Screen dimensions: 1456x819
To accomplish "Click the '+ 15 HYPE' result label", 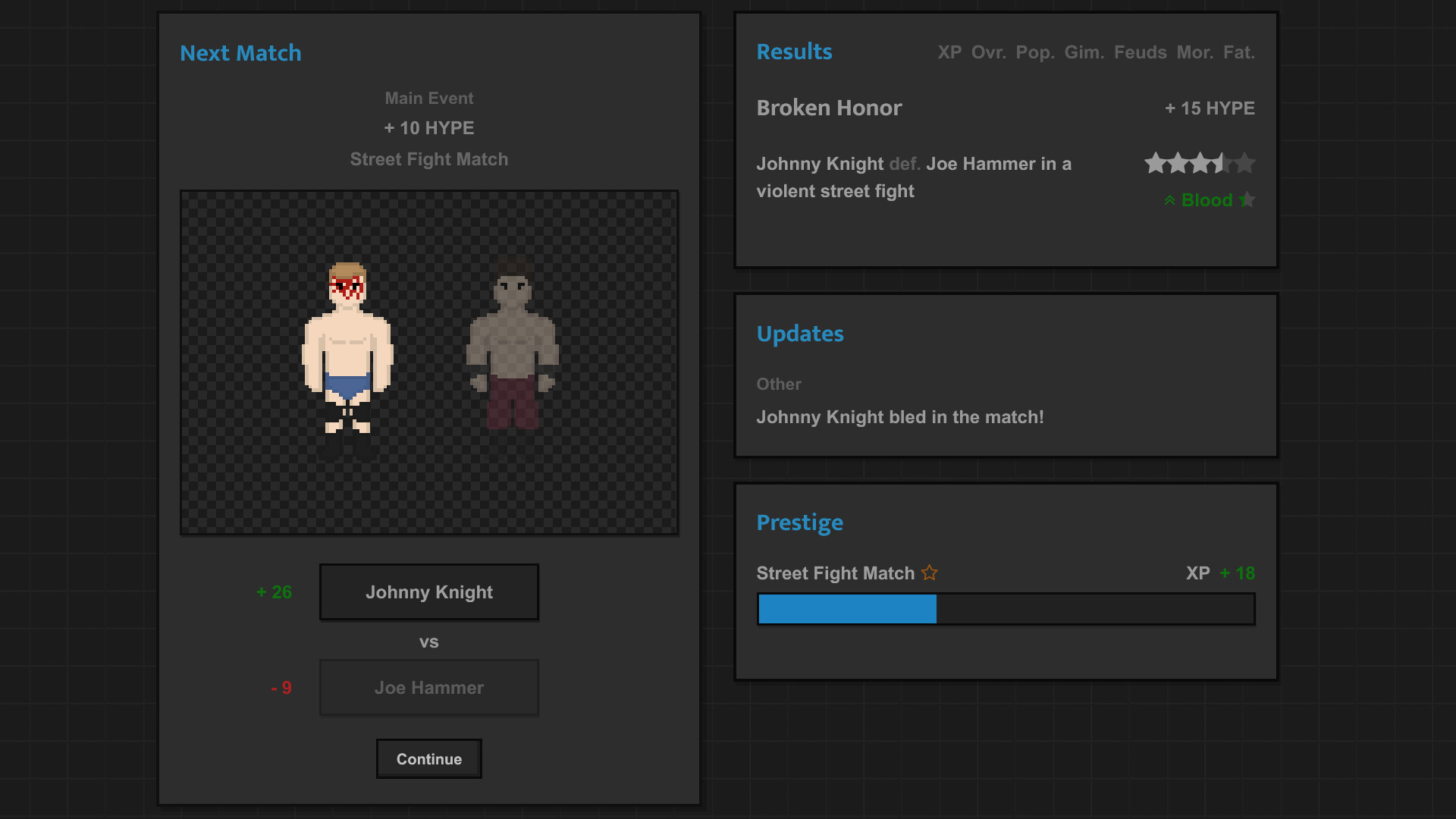I will (x=1209, y=108).
